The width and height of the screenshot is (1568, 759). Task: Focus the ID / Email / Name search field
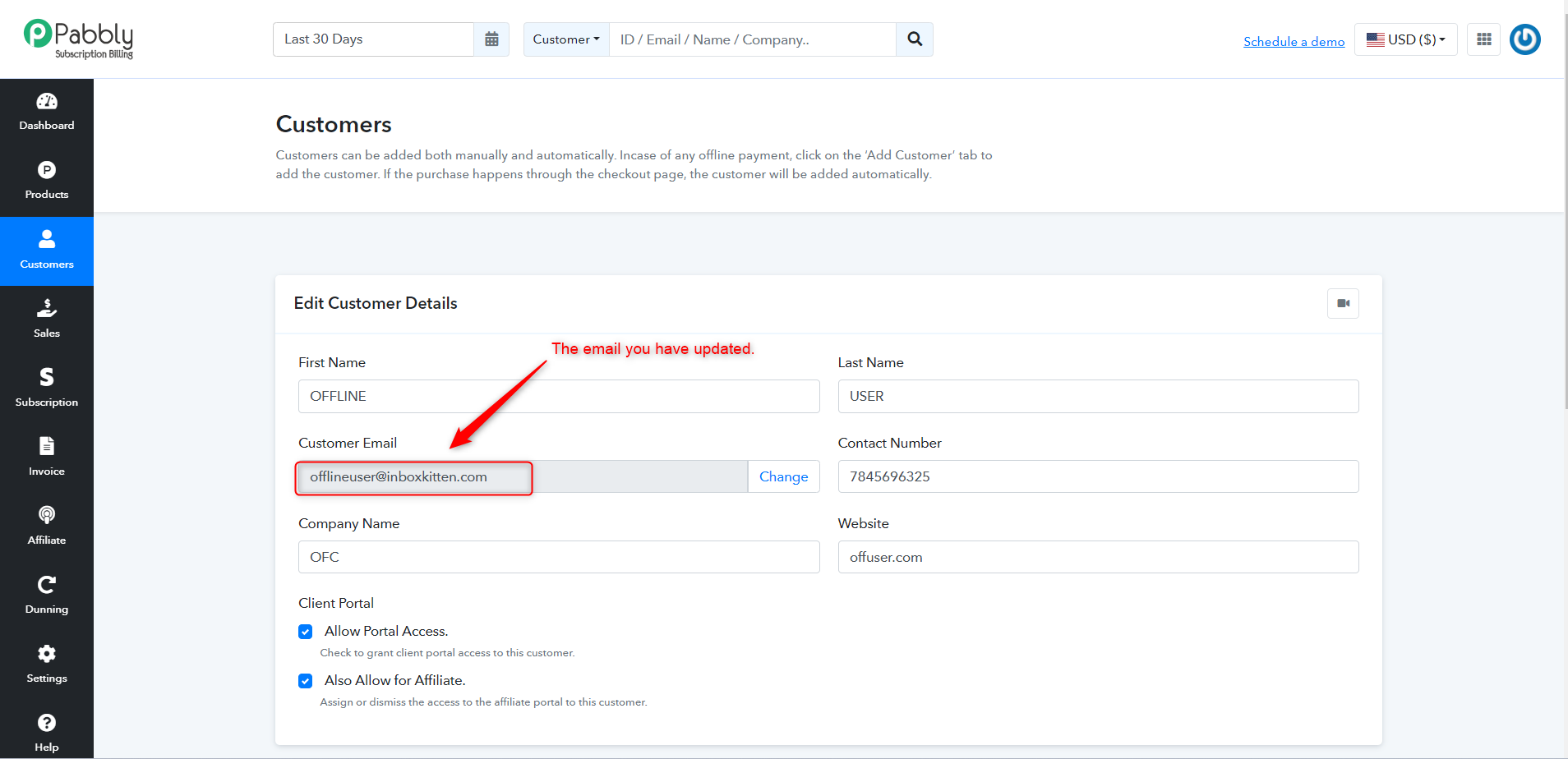point(753,39)
